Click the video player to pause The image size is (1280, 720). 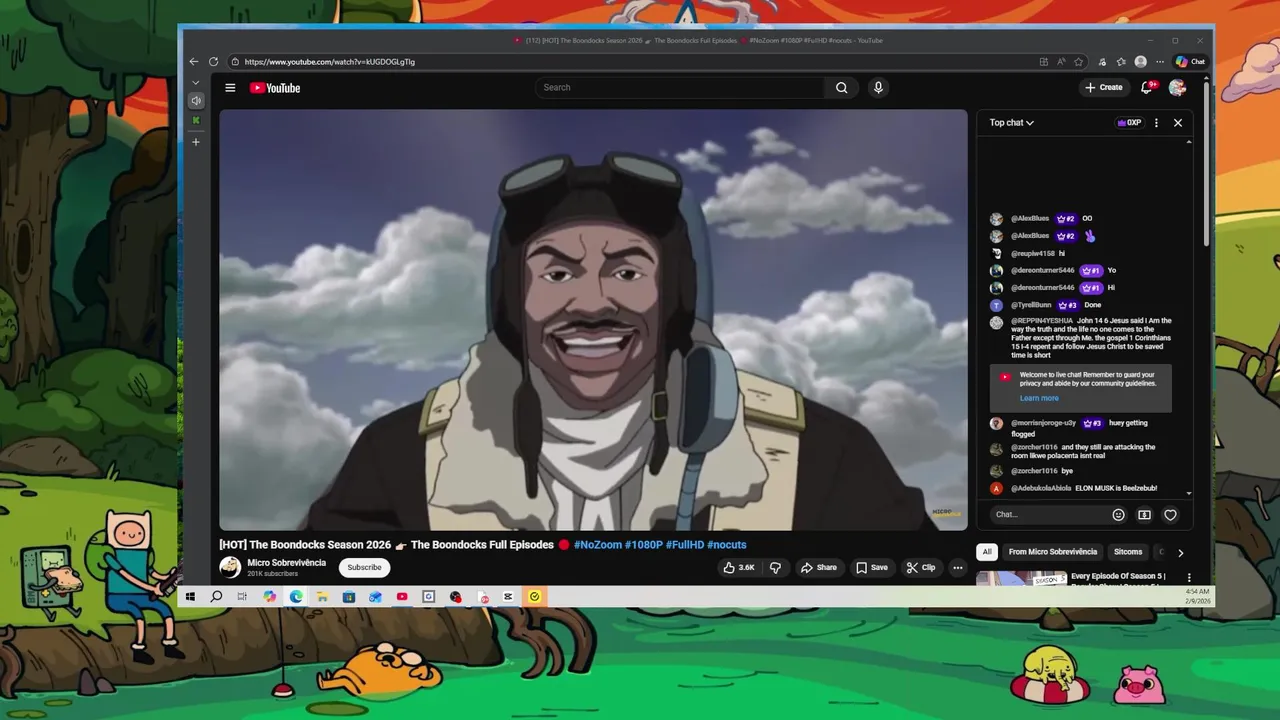(x=593, y=320)
